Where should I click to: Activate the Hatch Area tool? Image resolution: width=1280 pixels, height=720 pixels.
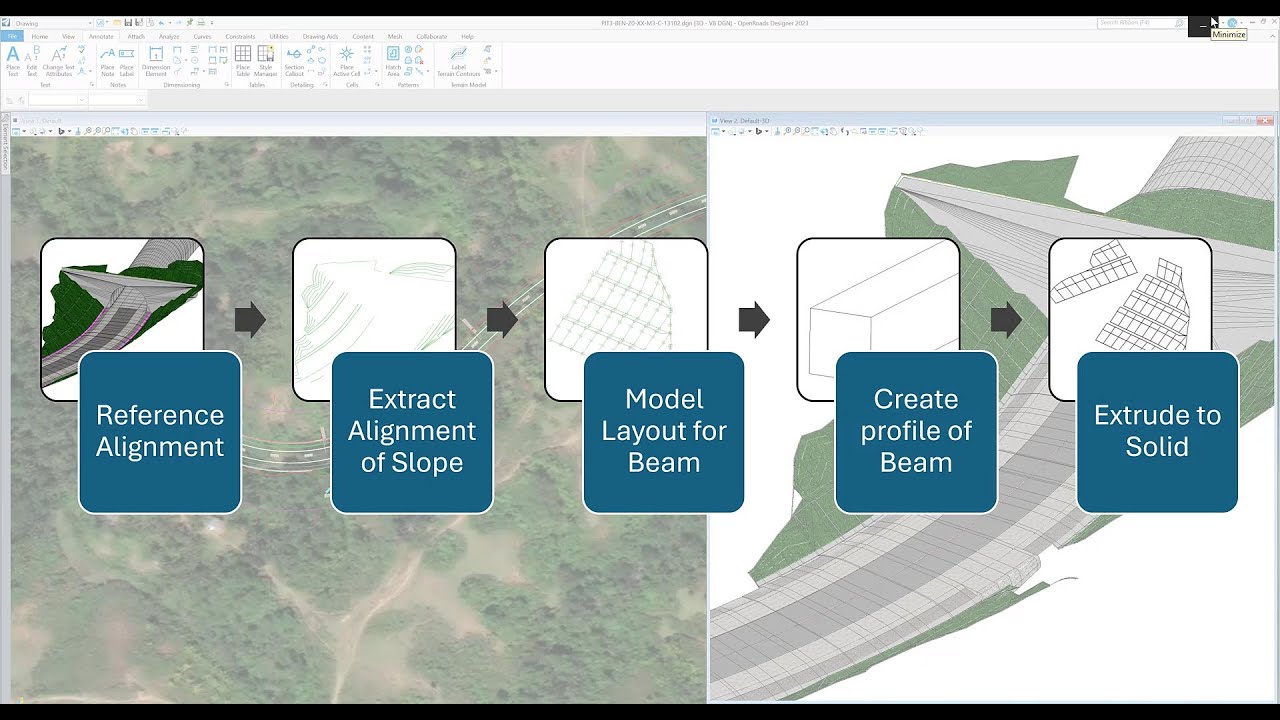coord(393,60)
